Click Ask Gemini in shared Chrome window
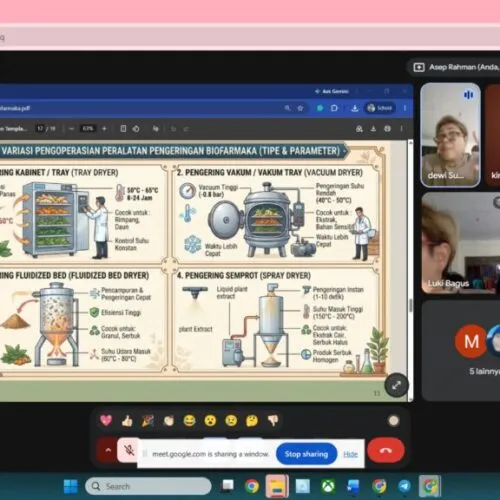500x500 pixels. coord(332,91)
